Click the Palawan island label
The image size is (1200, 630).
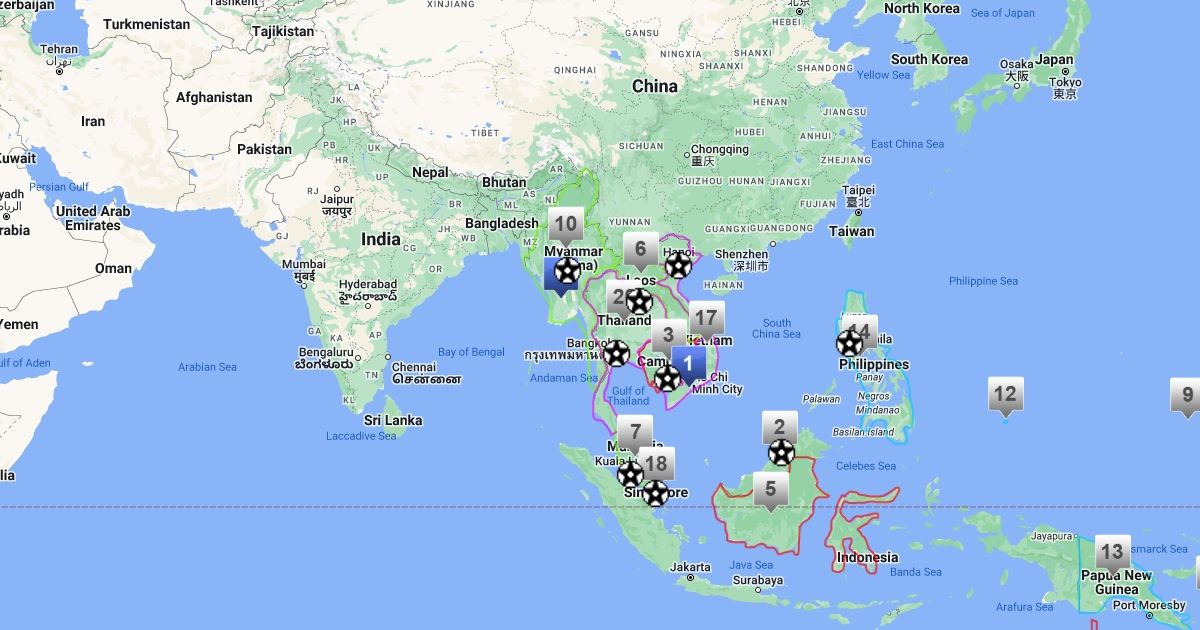[x=821, y=398]
